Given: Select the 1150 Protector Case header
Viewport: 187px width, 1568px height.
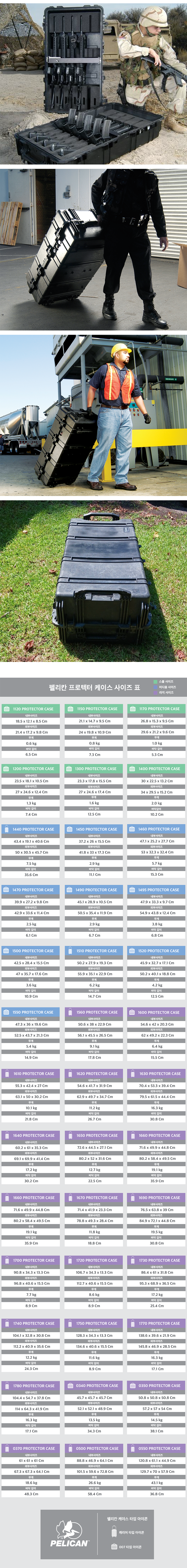Looking at the screenshot, I should tap(93, 709).
